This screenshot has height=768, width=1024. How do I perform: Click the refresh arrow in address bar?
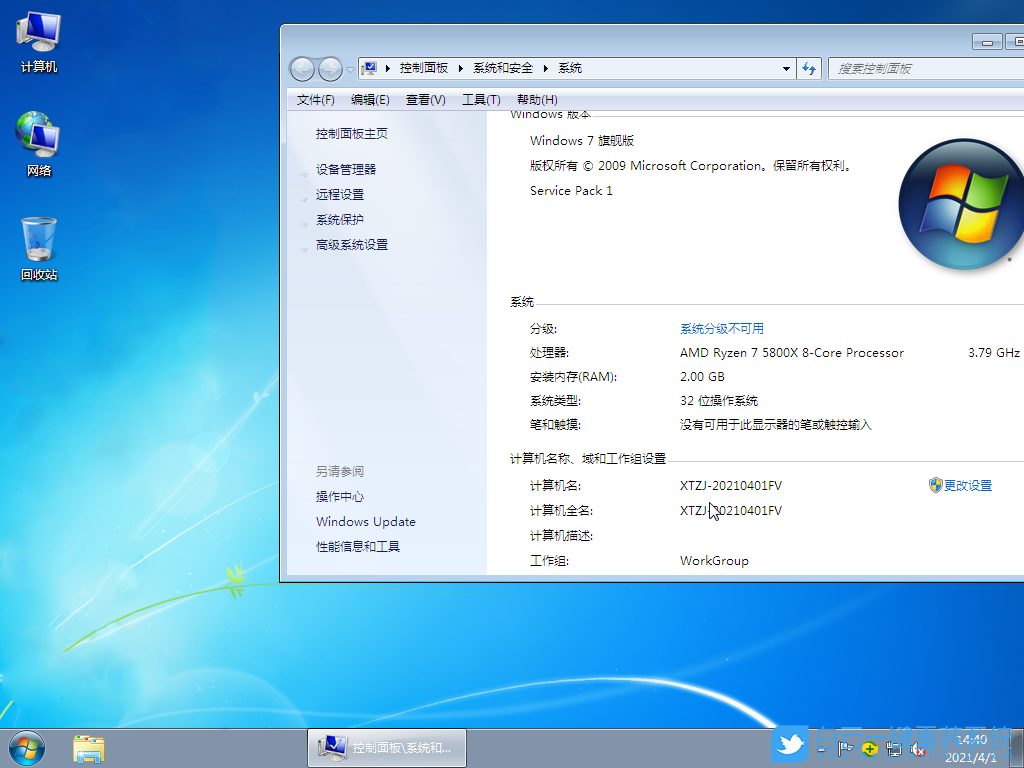[x=808, y=68]
